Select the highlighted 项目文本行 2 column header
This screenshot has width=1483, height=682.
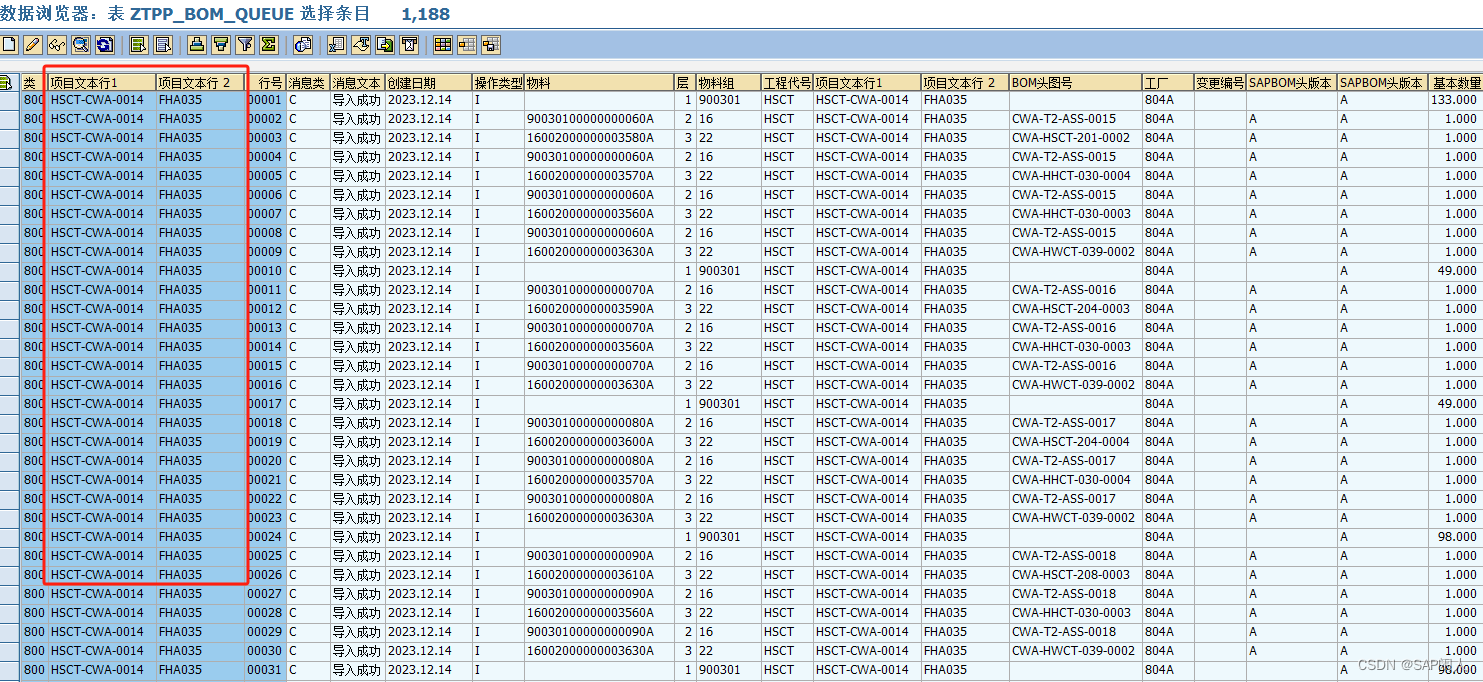pyautogui.click(x=200, y=82)
